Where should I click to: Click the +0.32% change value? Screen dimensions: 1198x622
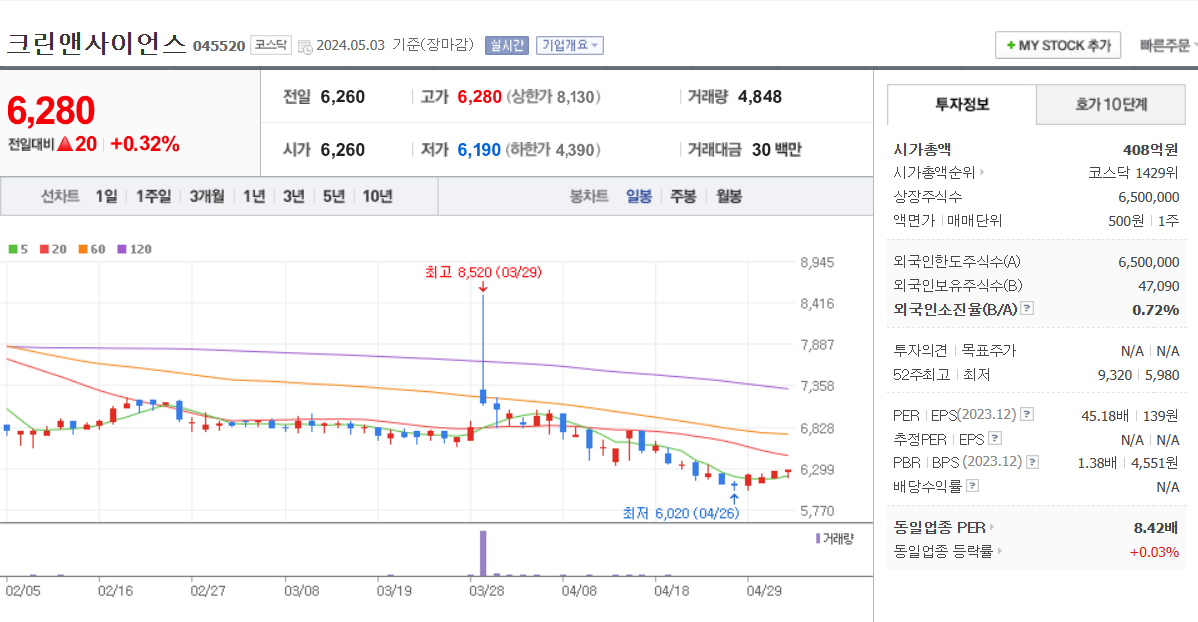point(144,144)
